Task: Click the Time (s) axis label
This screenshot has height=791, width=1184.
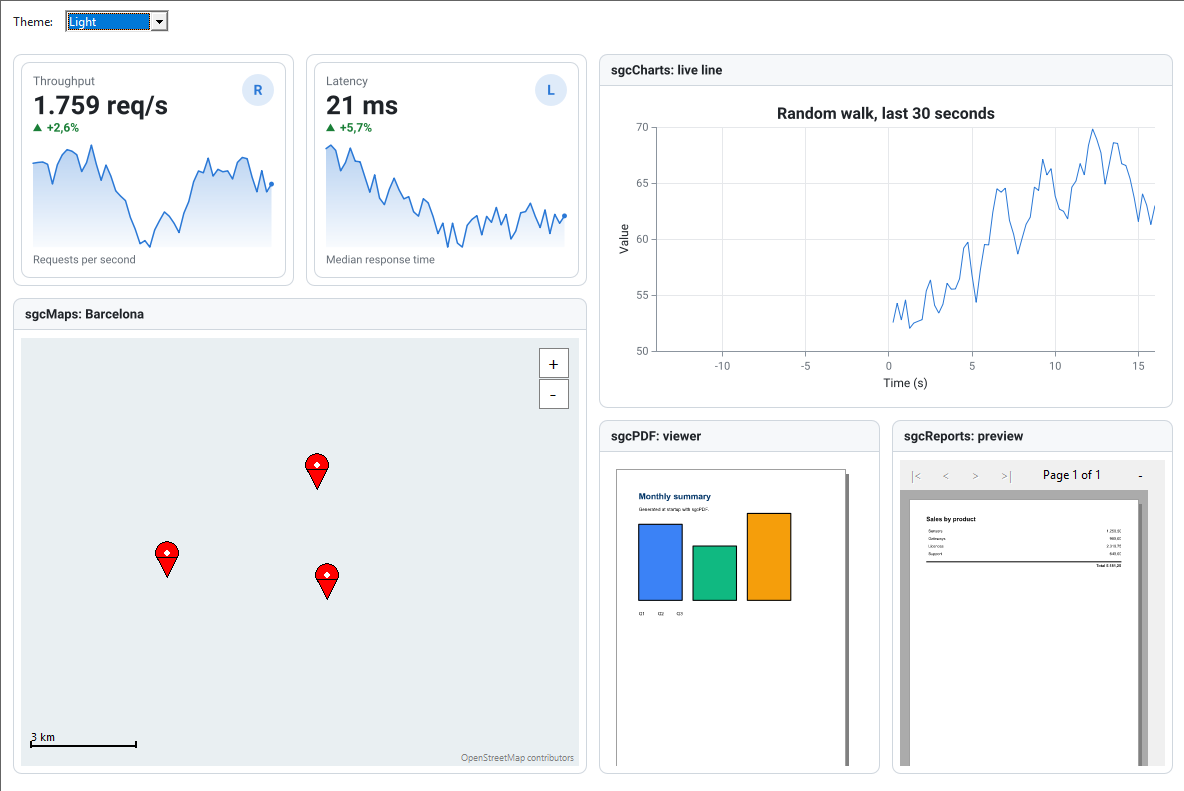Action: (905, 383)
